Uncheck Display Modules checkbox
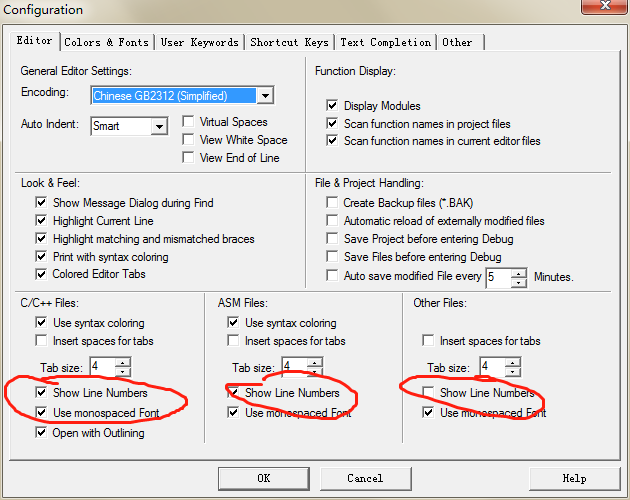This screenshot has height=500, width=630. [332, 105]
